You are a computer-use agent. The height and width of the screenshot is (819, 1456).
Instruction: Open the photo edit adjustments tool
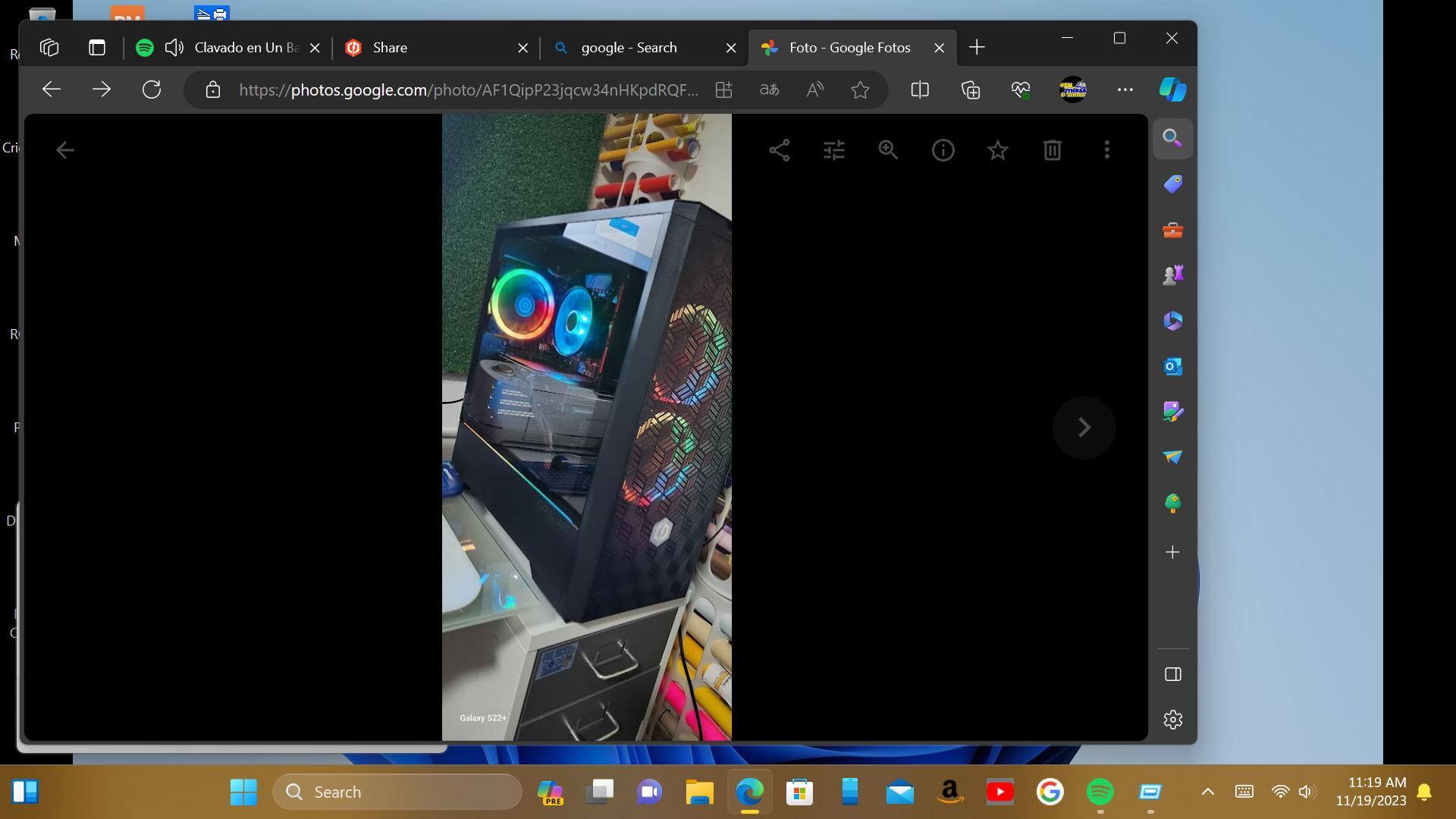pyautogui.click(x=833, y=150)
